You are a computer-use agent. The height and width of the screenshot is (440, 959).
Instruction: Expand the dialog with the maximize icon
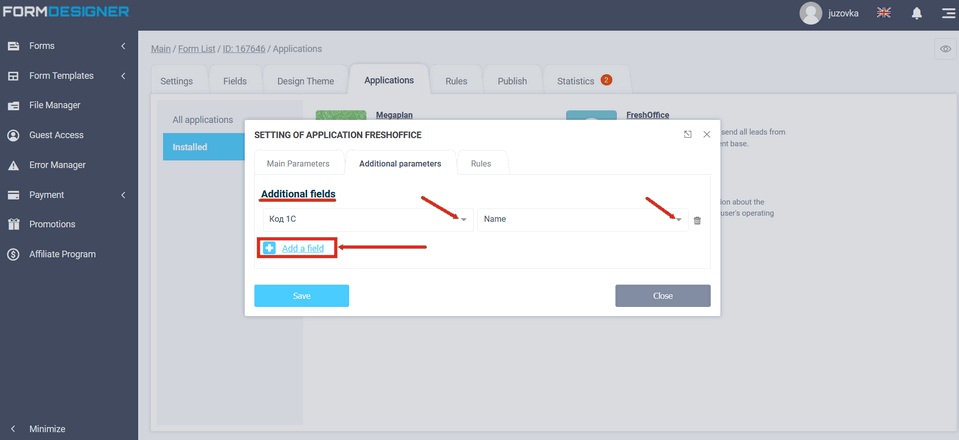pos(687,135)
